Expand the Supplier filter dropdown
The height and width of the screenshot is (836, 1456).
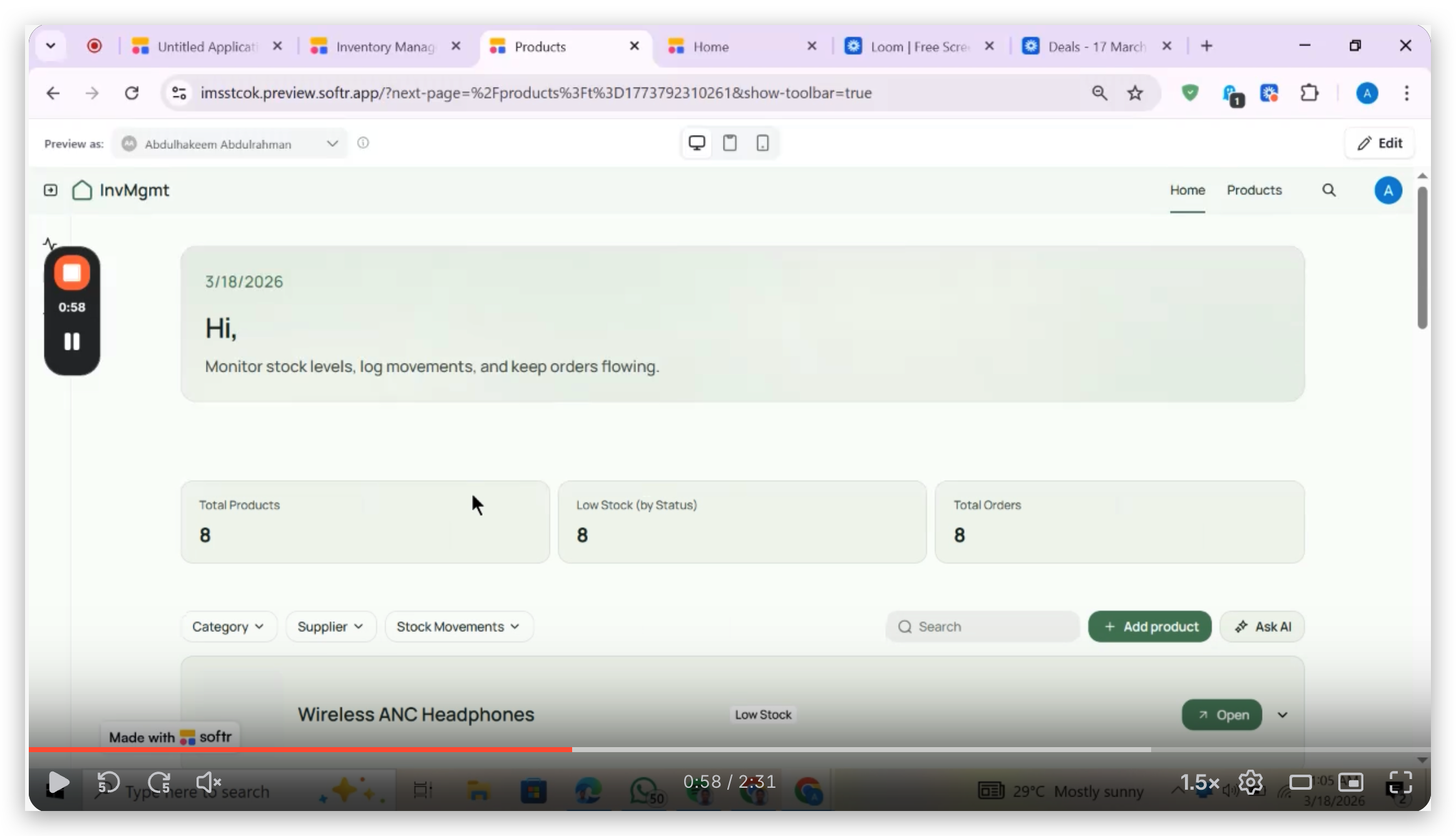tap(330, 626)
